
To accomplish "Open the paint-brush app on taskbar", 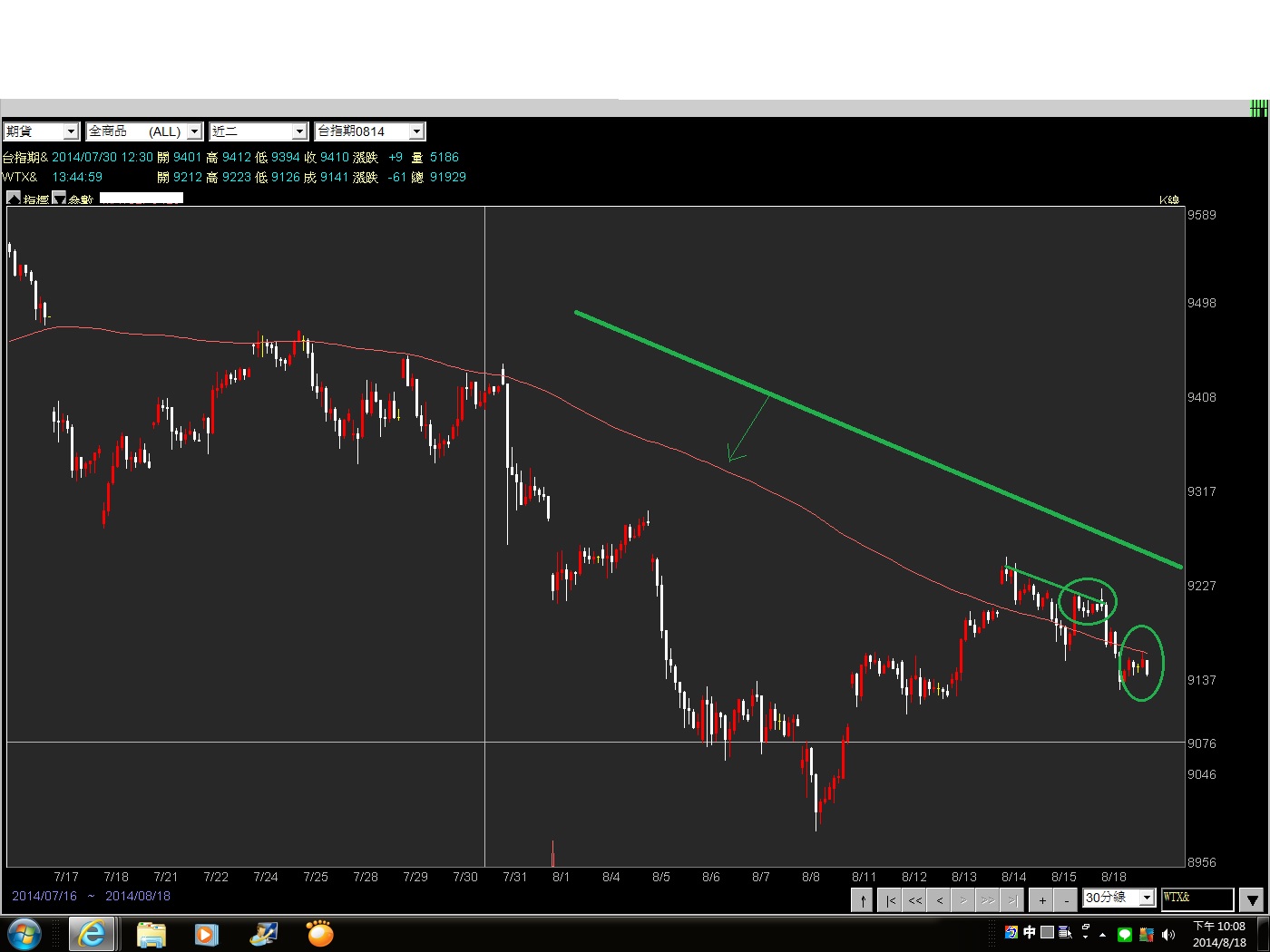I will coord(264,934).
